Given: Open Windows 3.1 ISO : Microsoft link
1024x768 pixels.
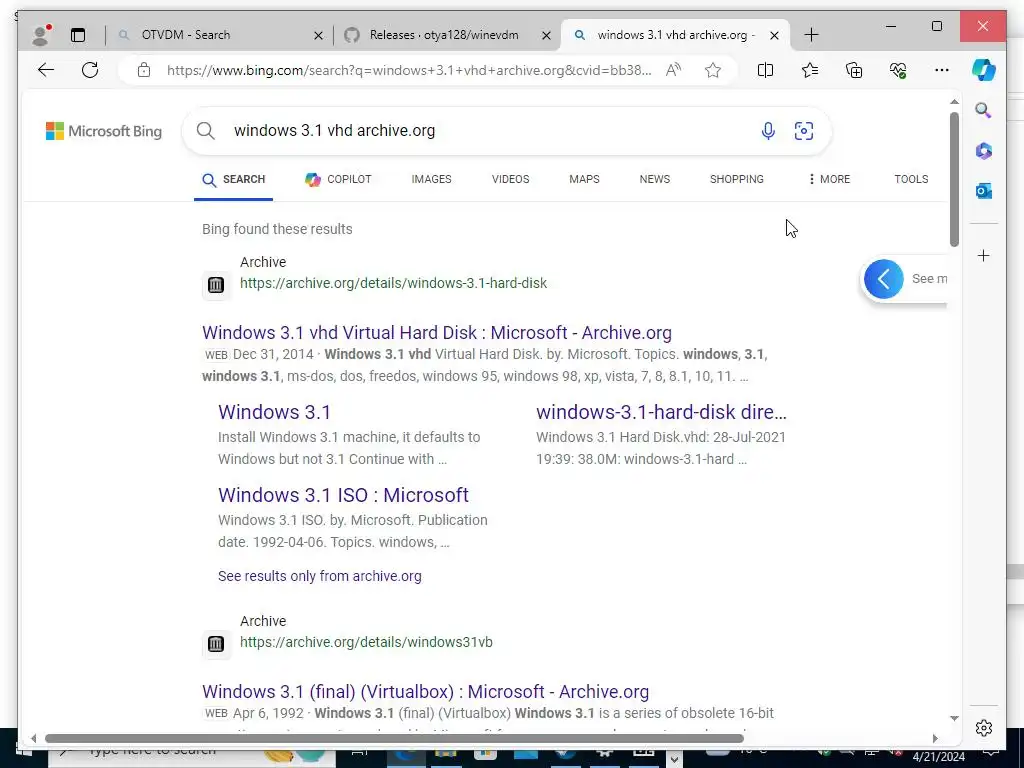Looking at the screenshot, I should point(344,495).
